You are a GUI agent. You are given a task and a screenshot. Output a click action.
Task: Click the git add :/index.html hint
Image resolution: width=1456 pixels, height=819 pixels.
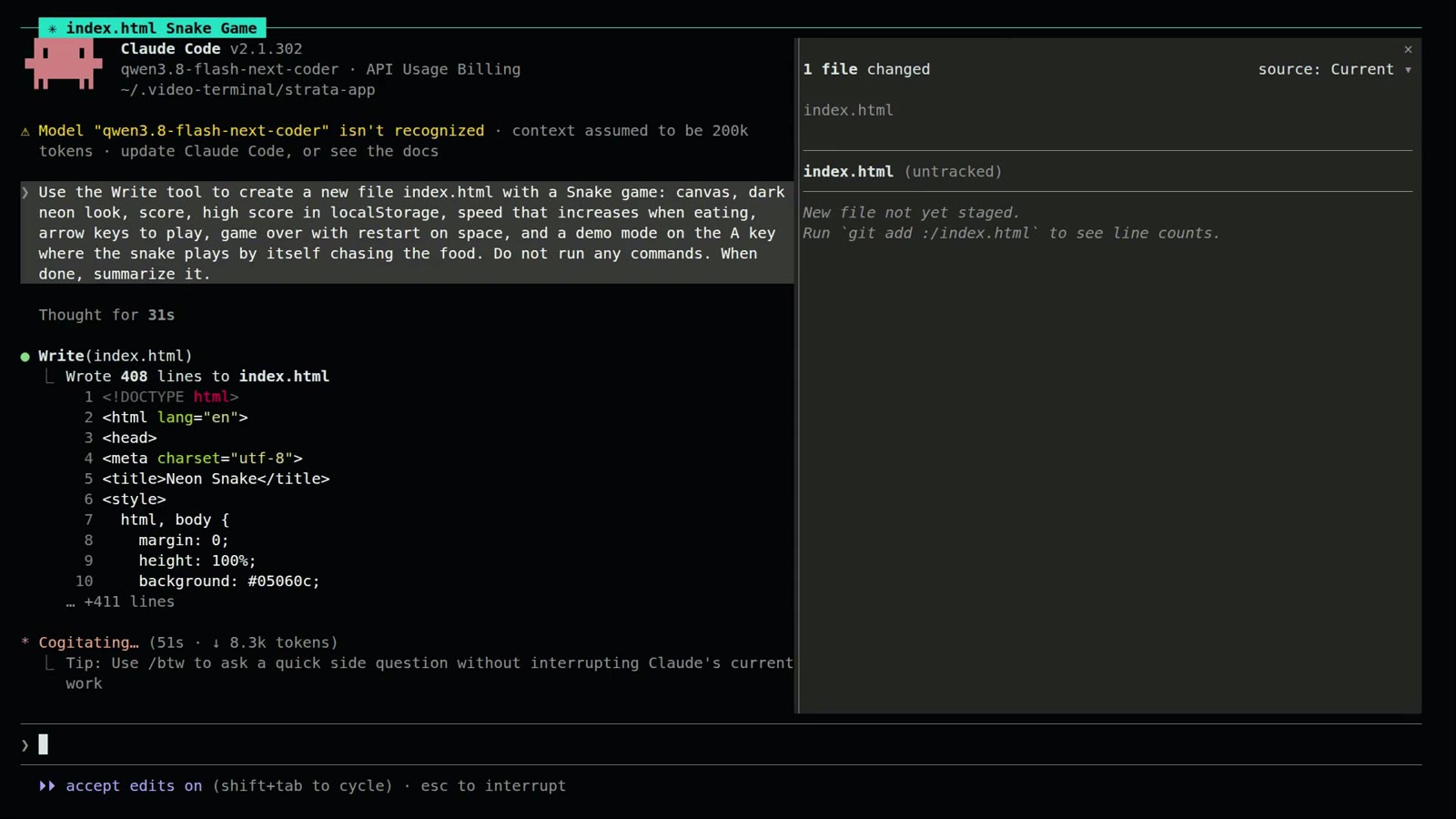tap(1011, 233)
